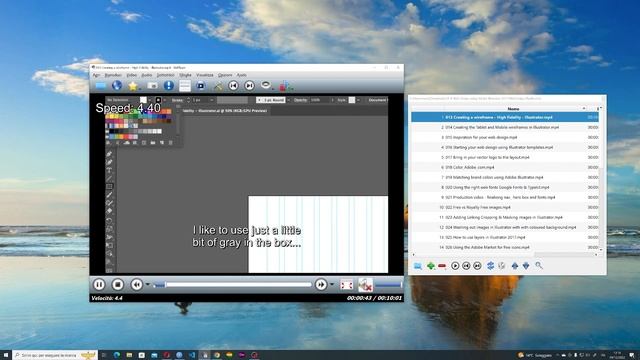This screenshot has width=640, height=360.
Task: Open URL using the globe icon in SMPlayer toolbar
Action: [x=117, y=86]
